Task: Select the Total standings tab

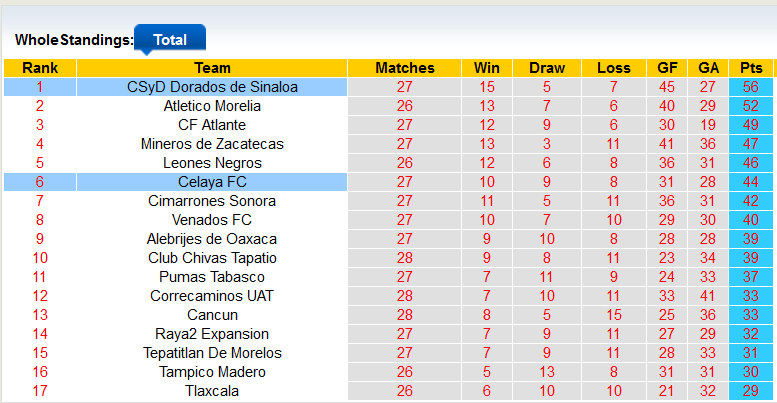Action: [170, 40]
